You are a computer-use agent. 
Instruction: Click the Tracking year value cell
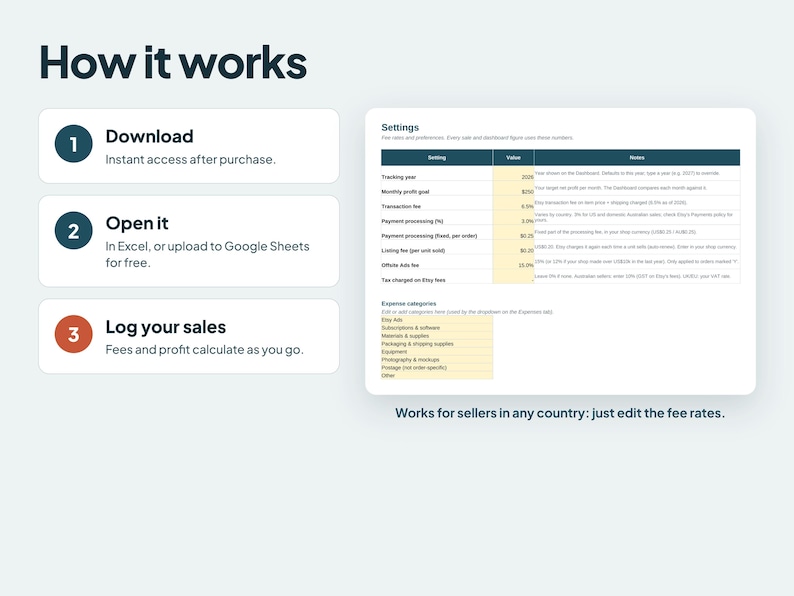coord(513,174)
